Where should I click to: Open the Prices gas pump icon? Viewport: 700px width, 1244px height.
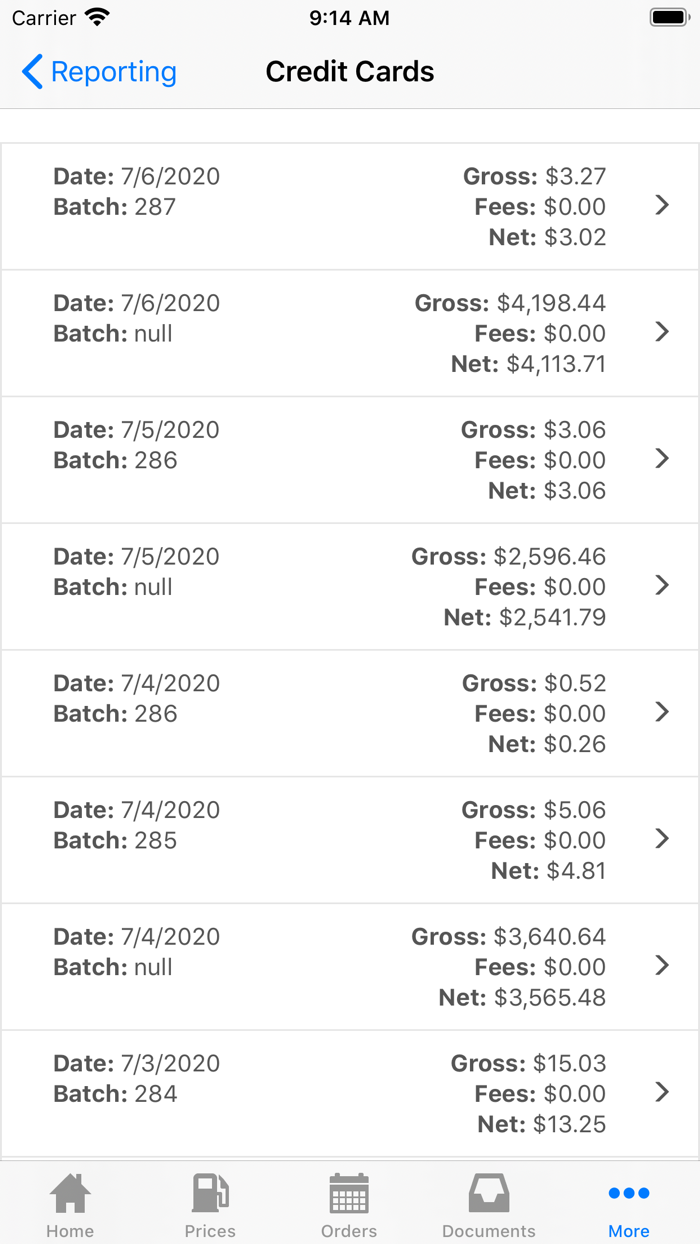pos(210,1193)
